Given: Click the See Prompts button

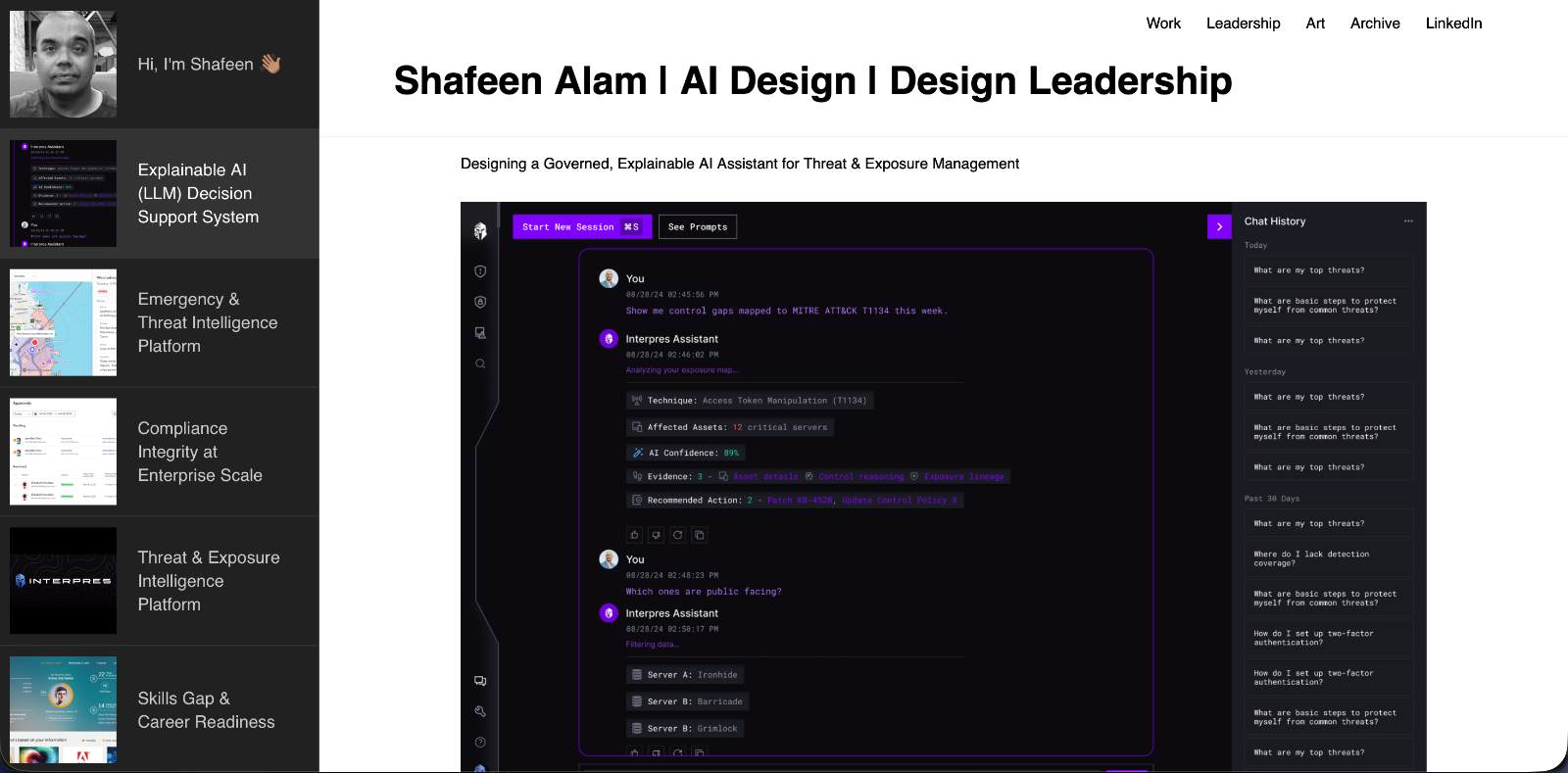Looking at the screenshot, I should (x=698, y=227).
